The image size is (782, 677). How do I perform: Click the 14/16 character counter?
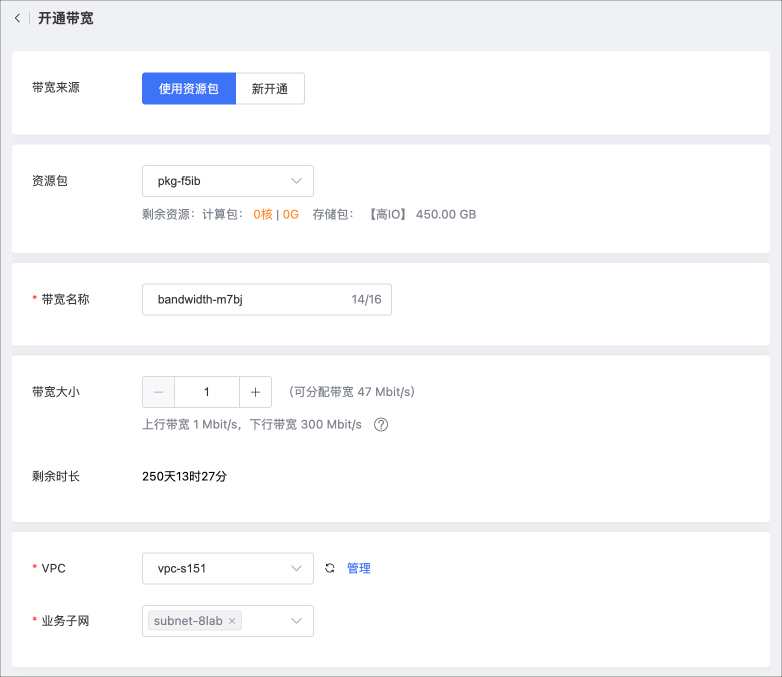[x=366, y=299]
